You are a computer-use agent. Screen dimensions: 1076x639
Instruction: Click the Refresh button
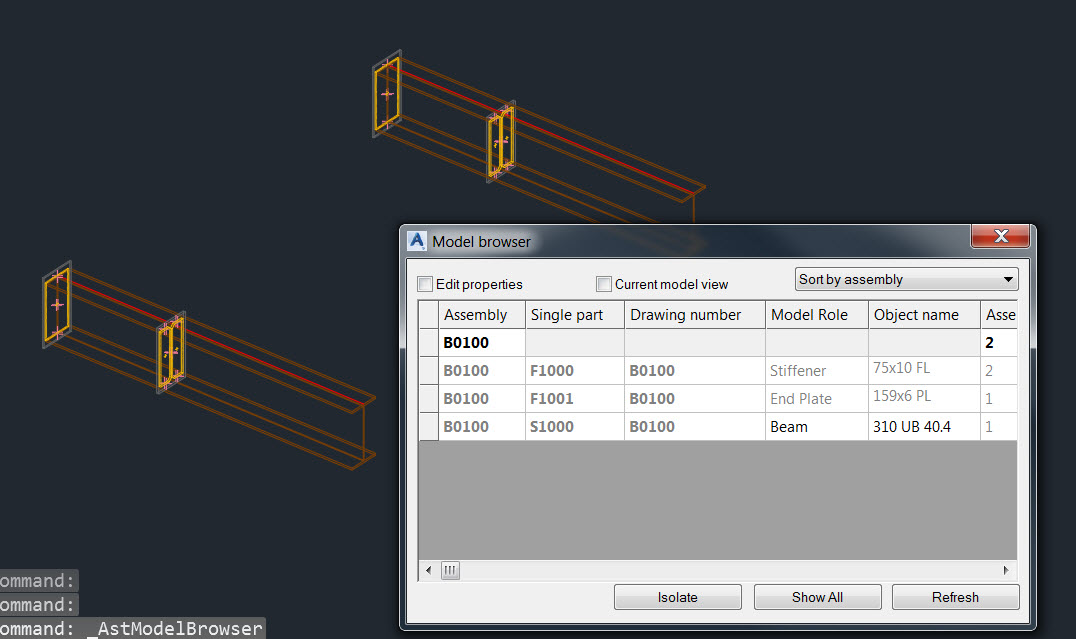(955, 597)
